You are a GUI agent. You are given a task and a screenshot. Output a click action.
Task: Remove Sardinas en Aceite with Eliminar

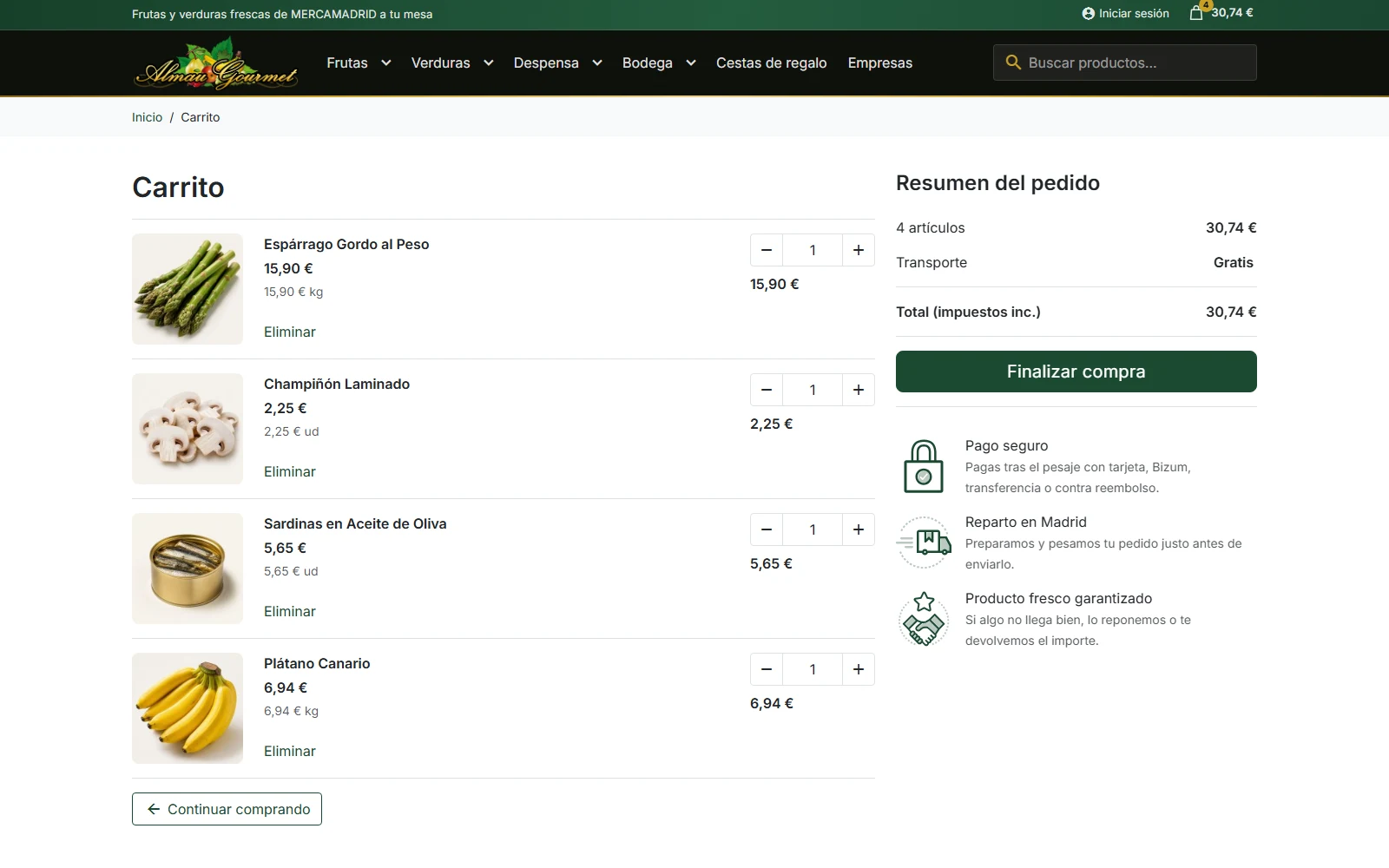click(290, 611)
